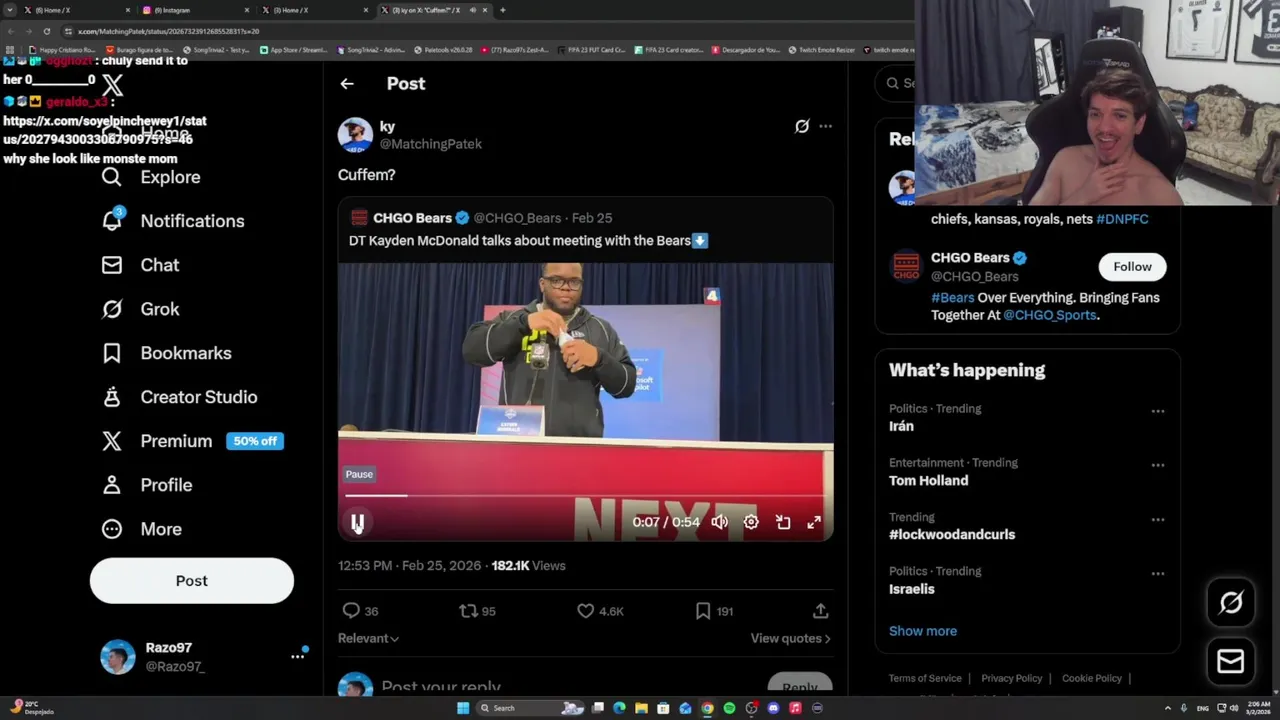
Task: Open the @MatchingPatek handle link
Action: [x=431, y=144]
